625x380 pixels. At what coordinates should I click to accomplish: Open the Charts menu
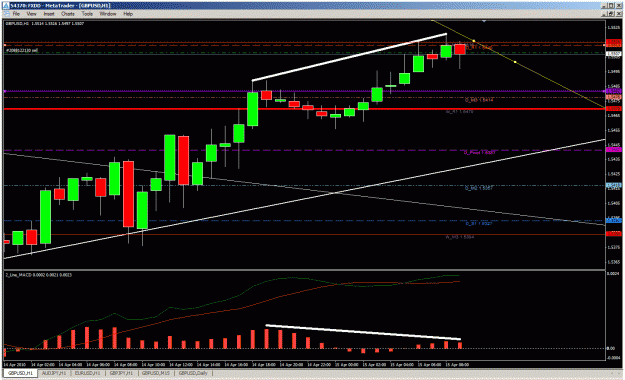click(68, 14)
